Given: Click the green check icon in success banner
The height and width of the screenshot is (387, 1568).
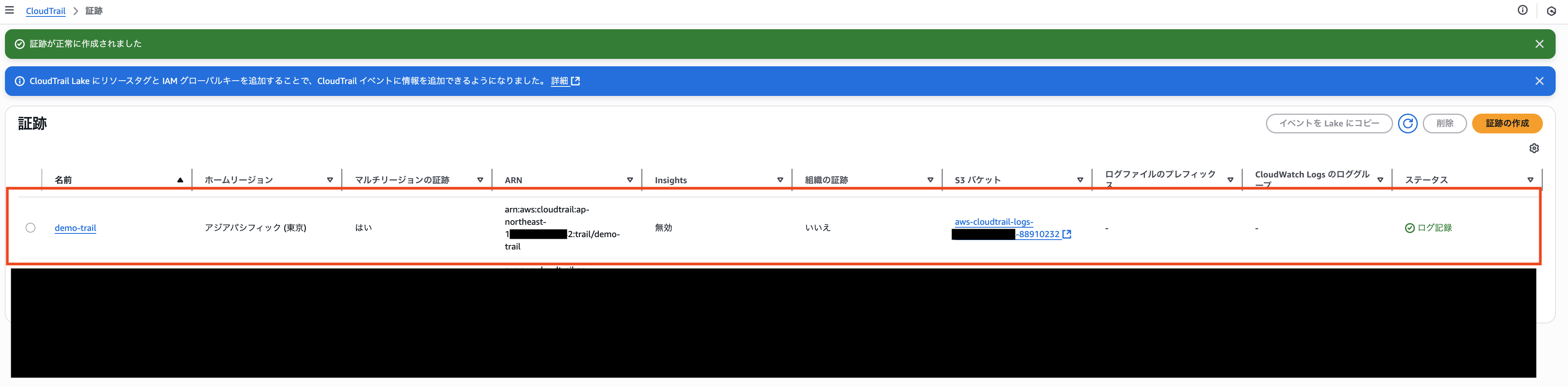Looking at the screenshot, I should point(19,44).
